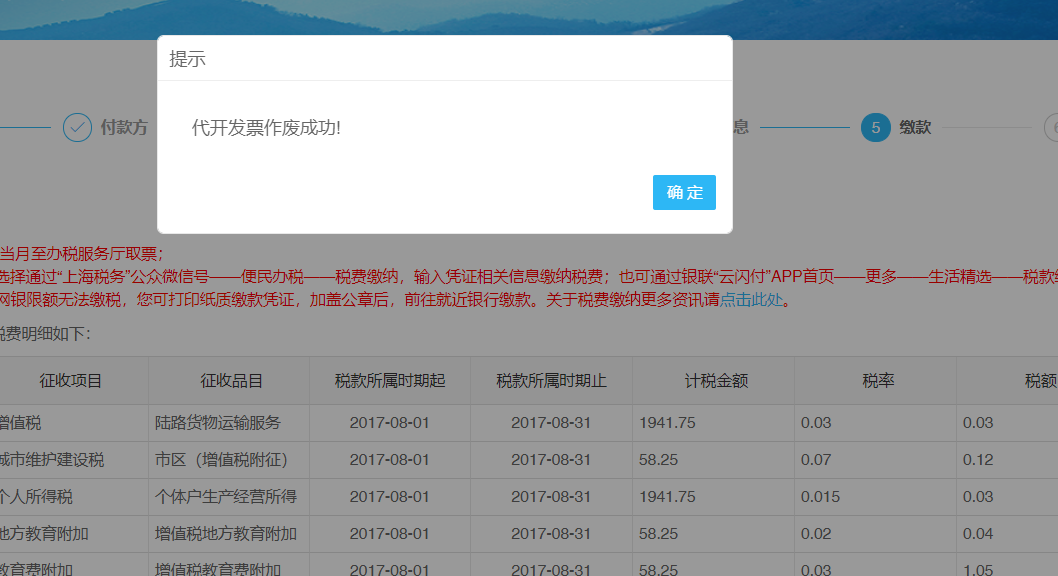The image size is (1058, 576).
Task: Select the 个体户生产经营所得 cell
Action: [225, 497]
